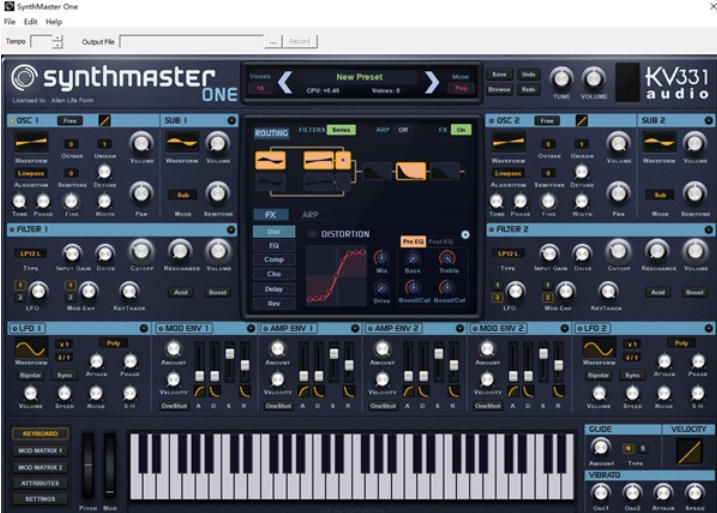
Task: Toggle the OSC 2 power LED
Action: pyautogui.click(x=492, y=121)
